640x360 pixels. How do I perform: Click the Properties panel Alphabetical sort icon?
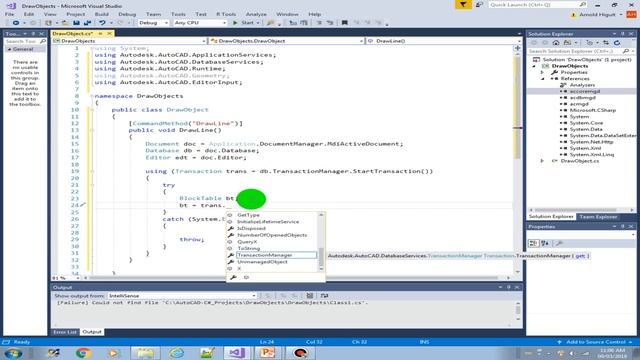click(x=545, y=243)
